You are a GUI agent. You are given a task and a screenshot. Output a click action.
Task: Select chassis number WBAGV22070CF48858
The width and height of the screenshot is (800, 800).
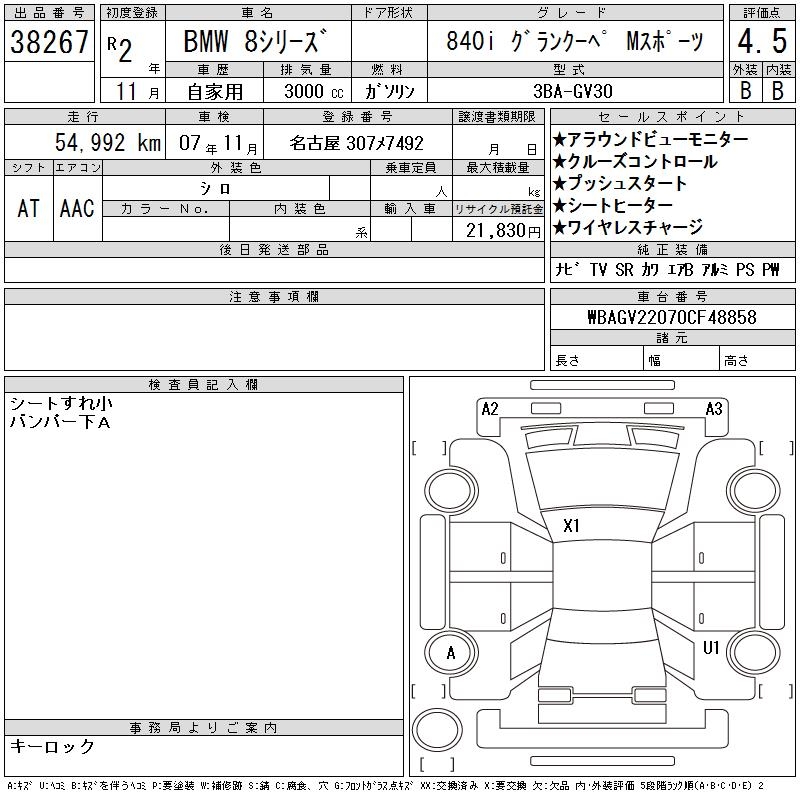(x=672, y=317)
